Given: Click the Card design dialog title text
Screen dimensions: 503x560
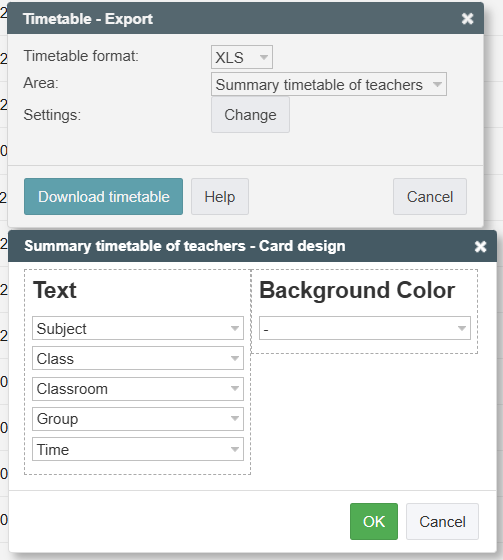Looking at the screenshot, I should [x=185, y=246].
